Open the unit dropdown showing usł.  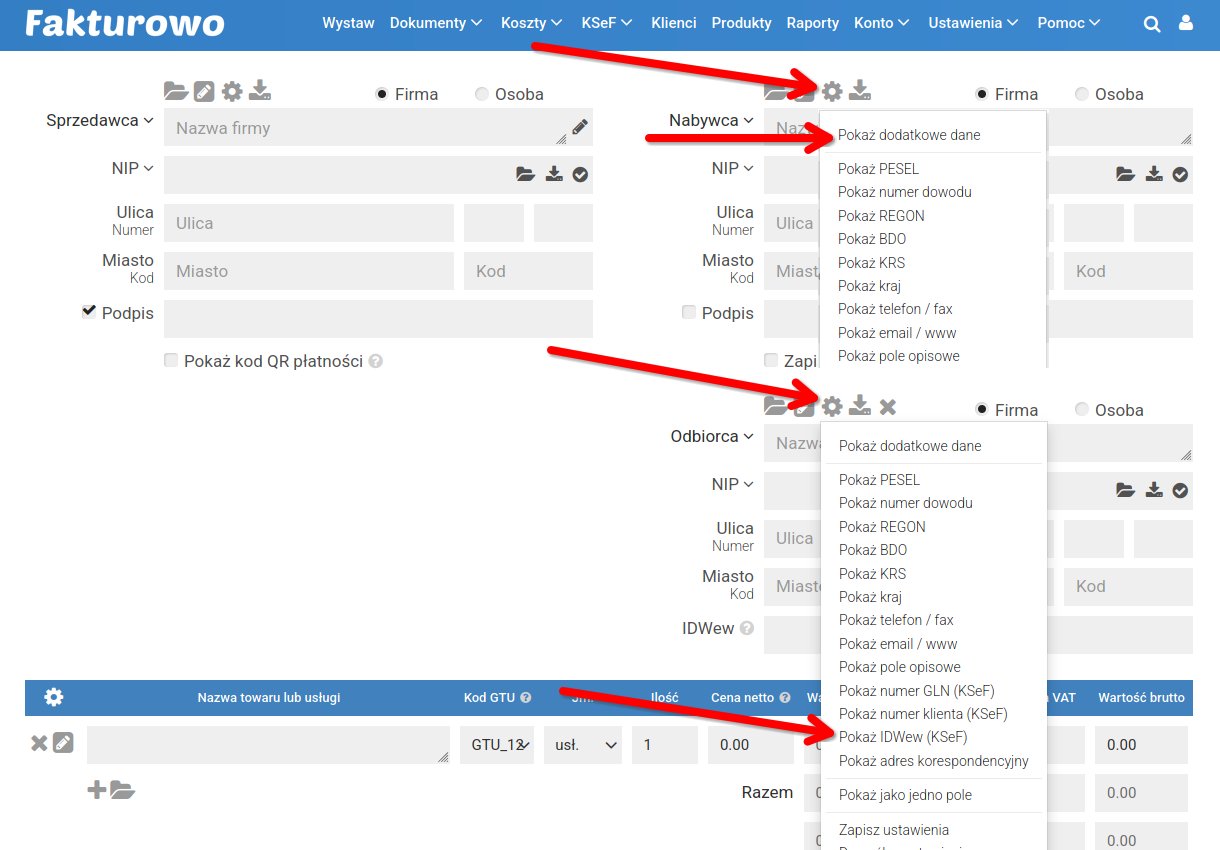coord(583,745)
